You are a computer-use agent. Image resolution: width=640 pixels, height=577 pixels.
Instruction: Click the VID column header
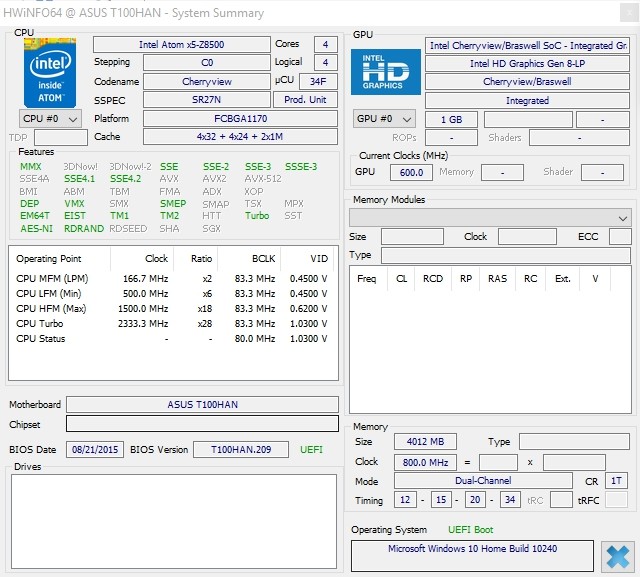click(x=307, y=259)
